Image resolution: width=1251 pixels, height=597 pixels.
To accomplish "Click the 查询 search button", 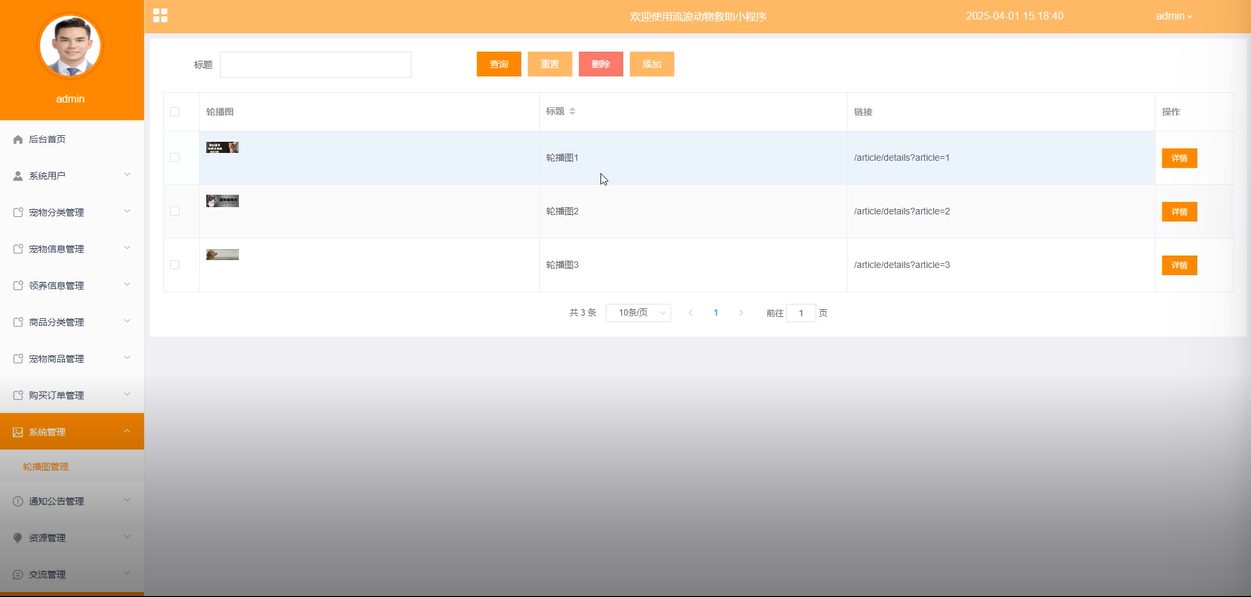I will (499, 64).
